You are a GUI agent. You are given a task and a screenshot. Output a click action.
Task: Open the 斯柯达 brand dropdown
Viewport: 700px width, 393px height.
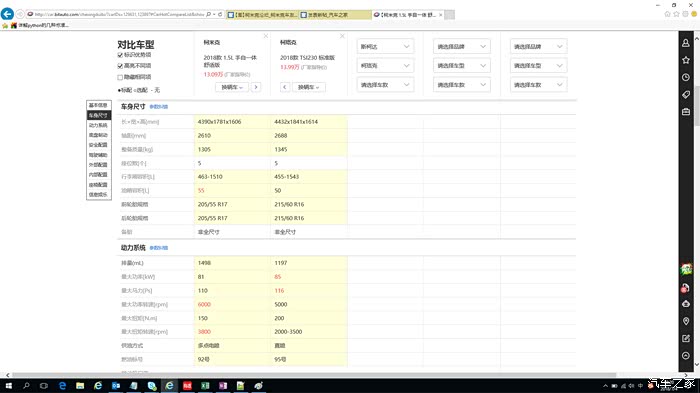click(385, 46)
